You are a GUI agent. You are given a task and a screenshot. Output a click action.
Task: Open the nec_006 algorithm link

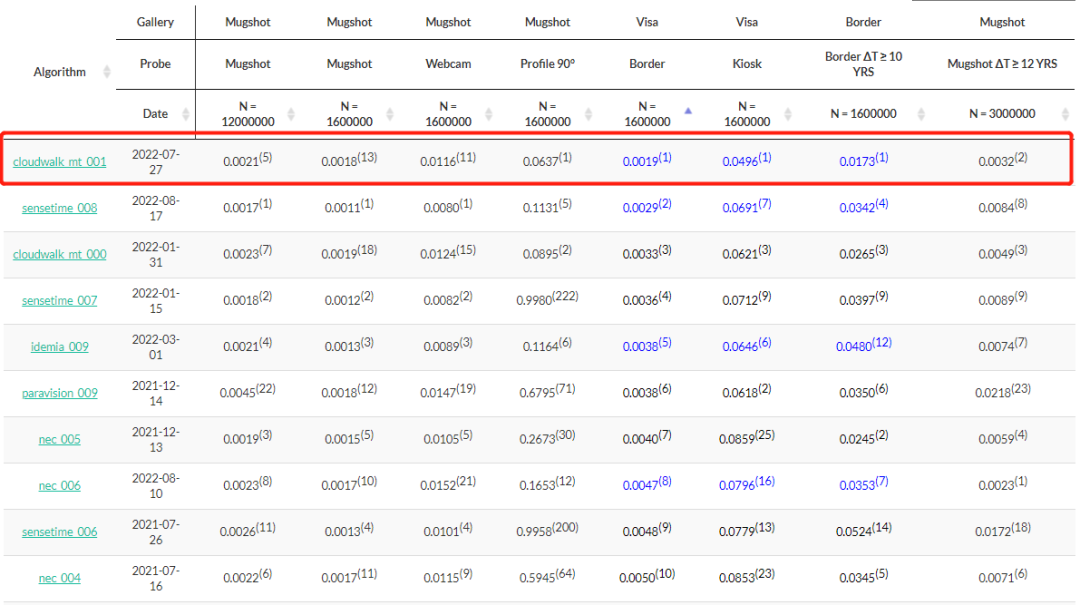59,486
